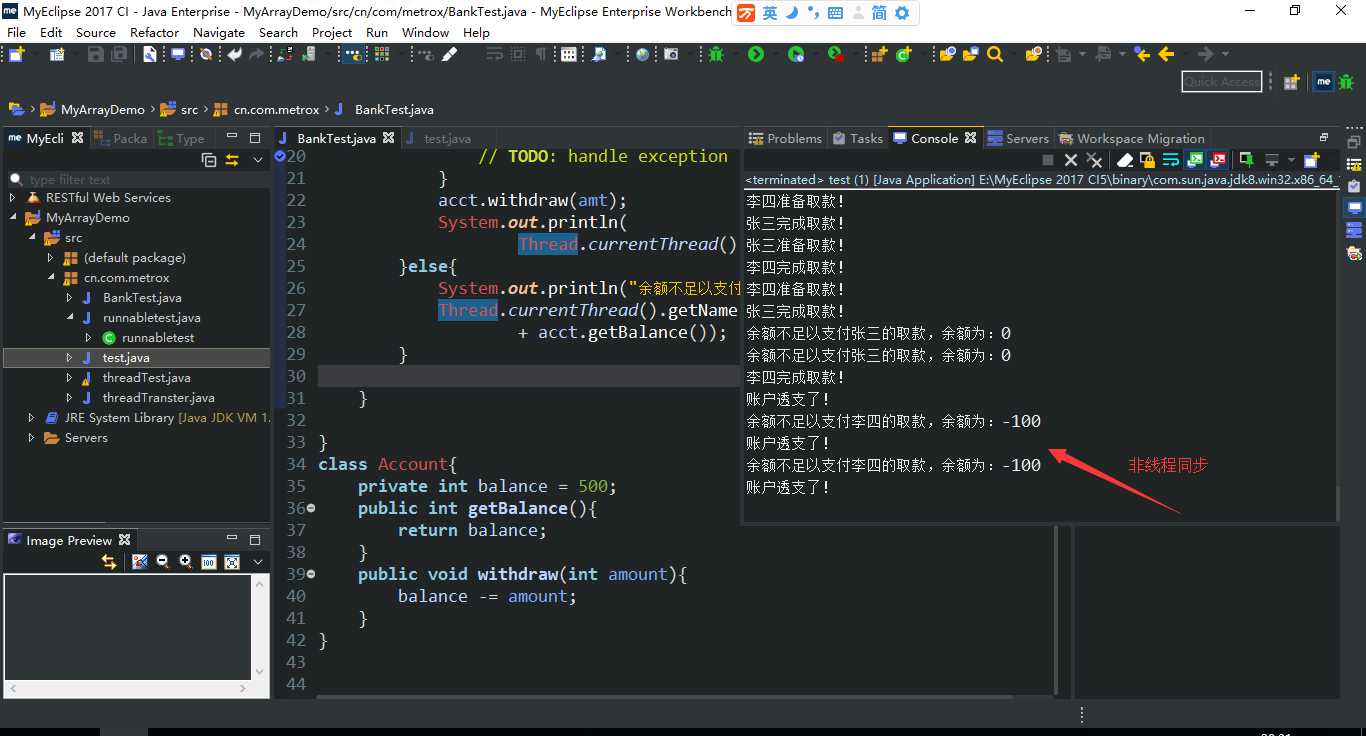Expand BankTest.java tree node

(70, 298)
